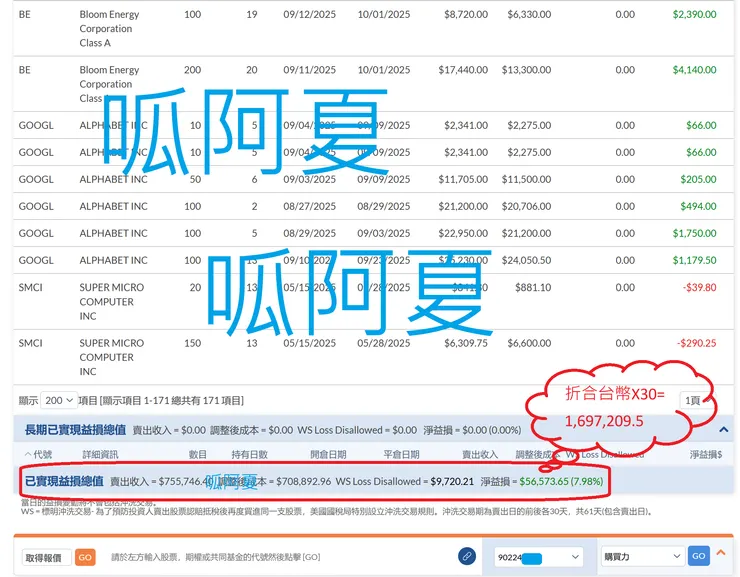
Task: Collapse the 長期已實現益損總值 section chevron
Action: [723, 430]
